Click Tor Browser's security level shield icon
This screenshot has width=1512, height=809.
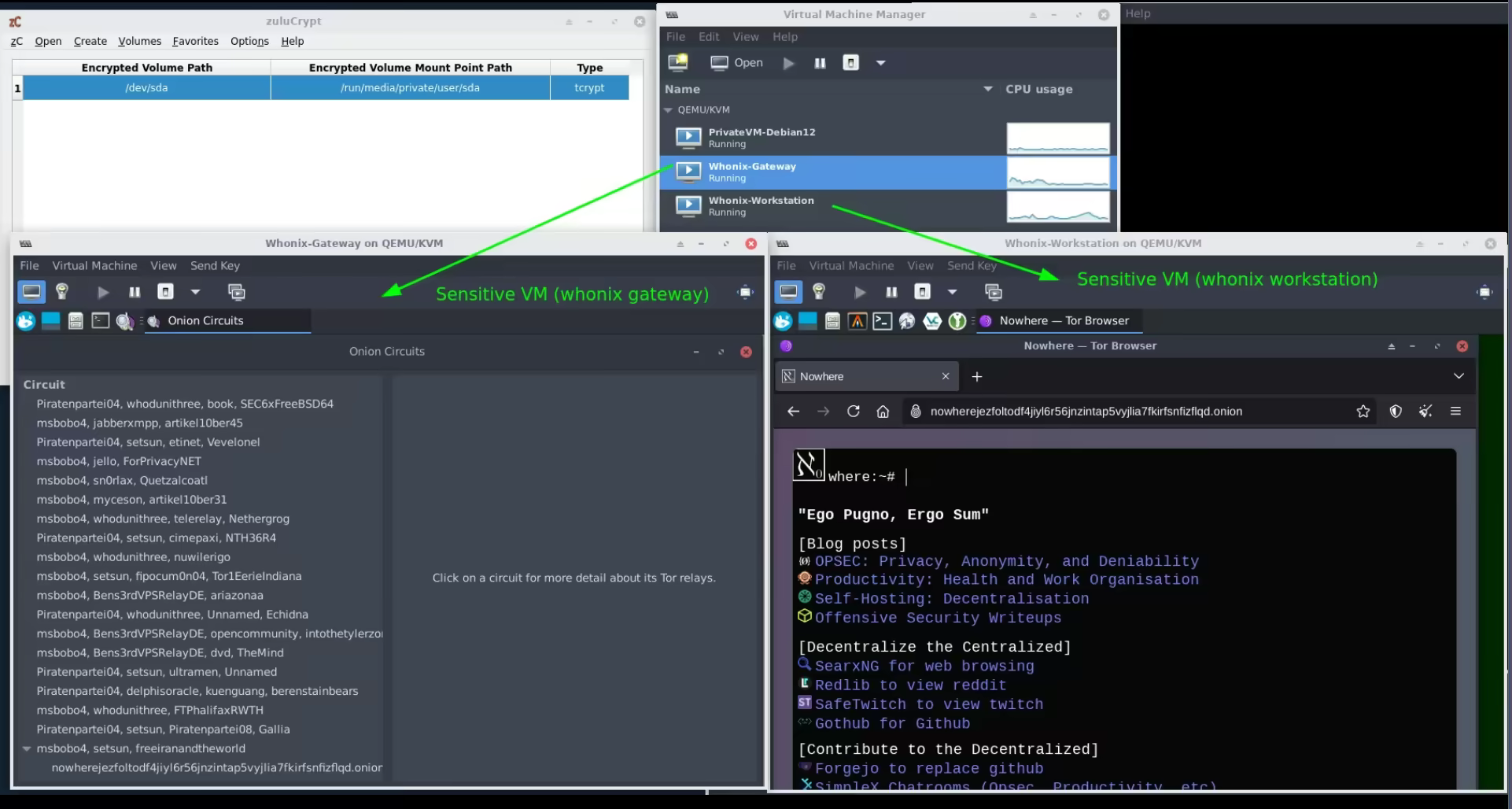[x=1396, y=411]
